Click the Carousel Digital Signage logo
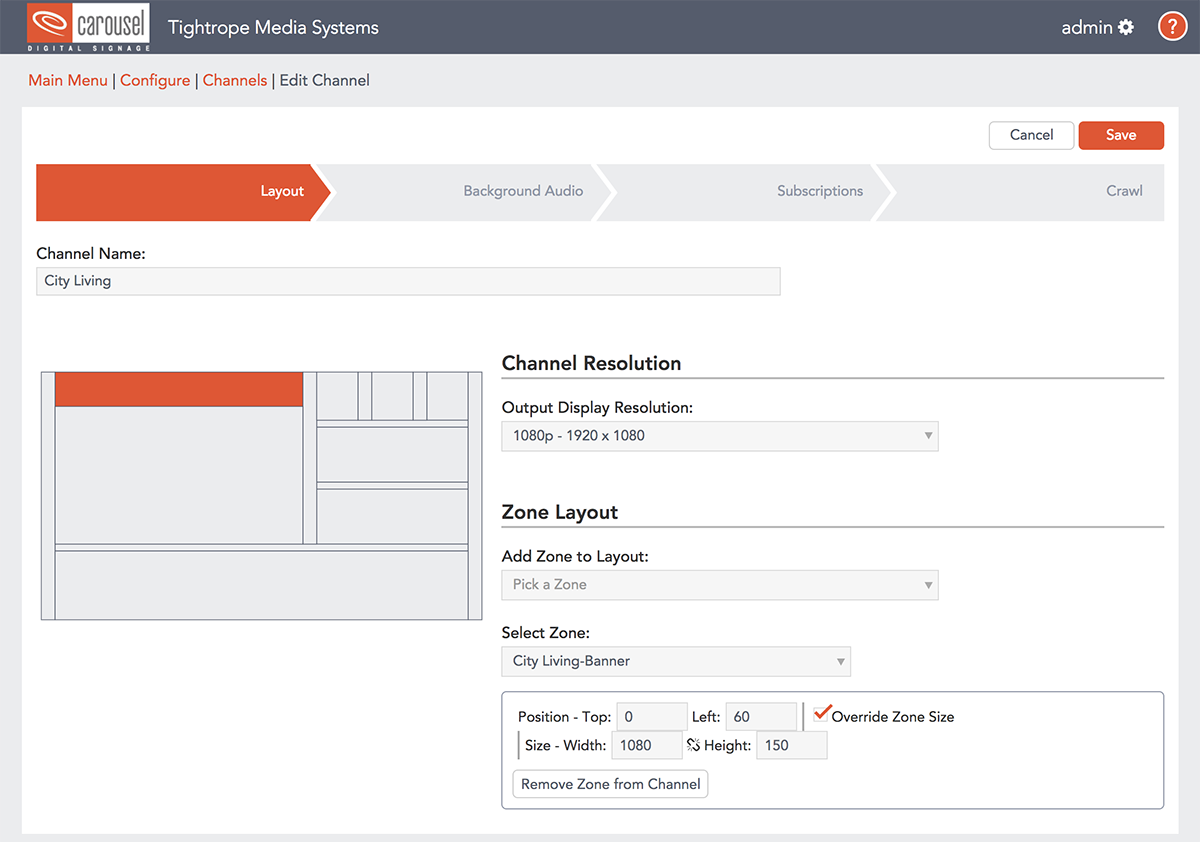This screenshot has width=1200, height=842. [89, 27]
